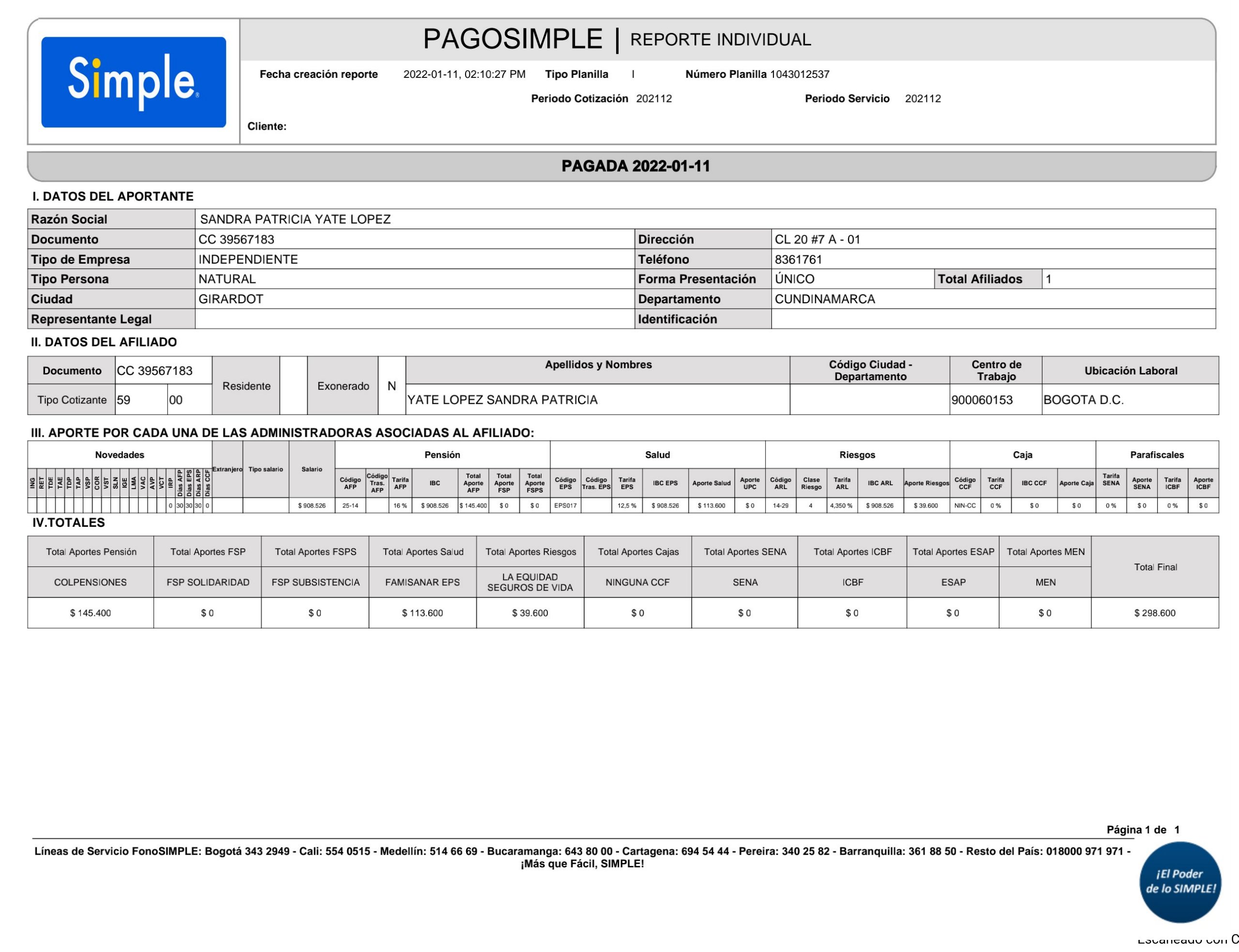1239x952 pixels.
Task: Click the LA EQUIDAD SEGUROS DE VIDA cell
Action: 529,582
